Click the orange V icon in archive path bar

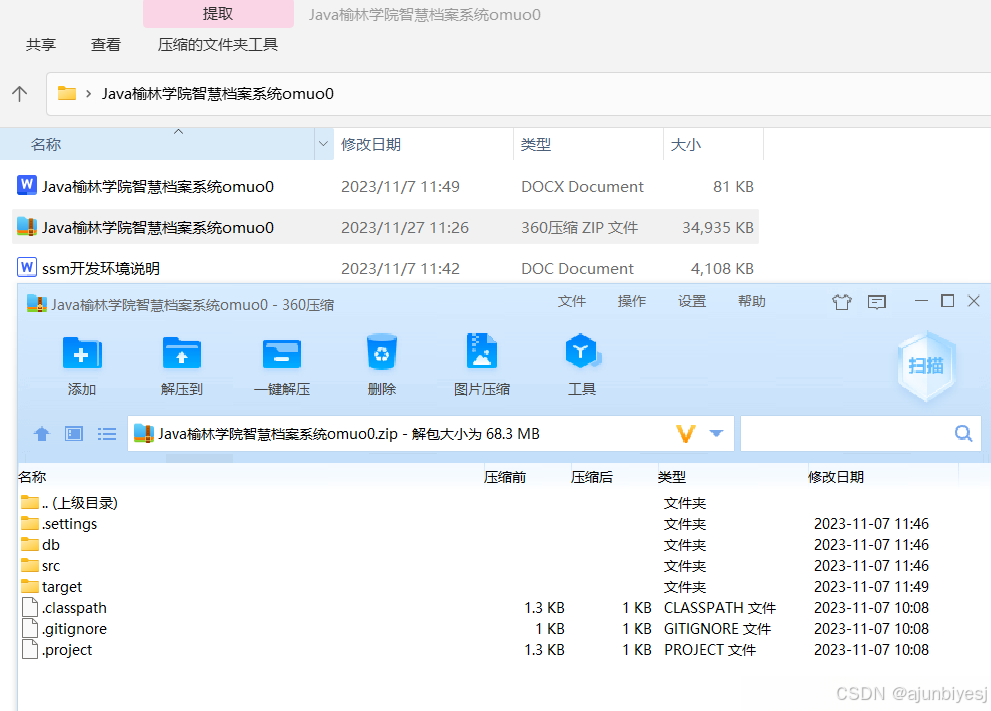point(686,434)
